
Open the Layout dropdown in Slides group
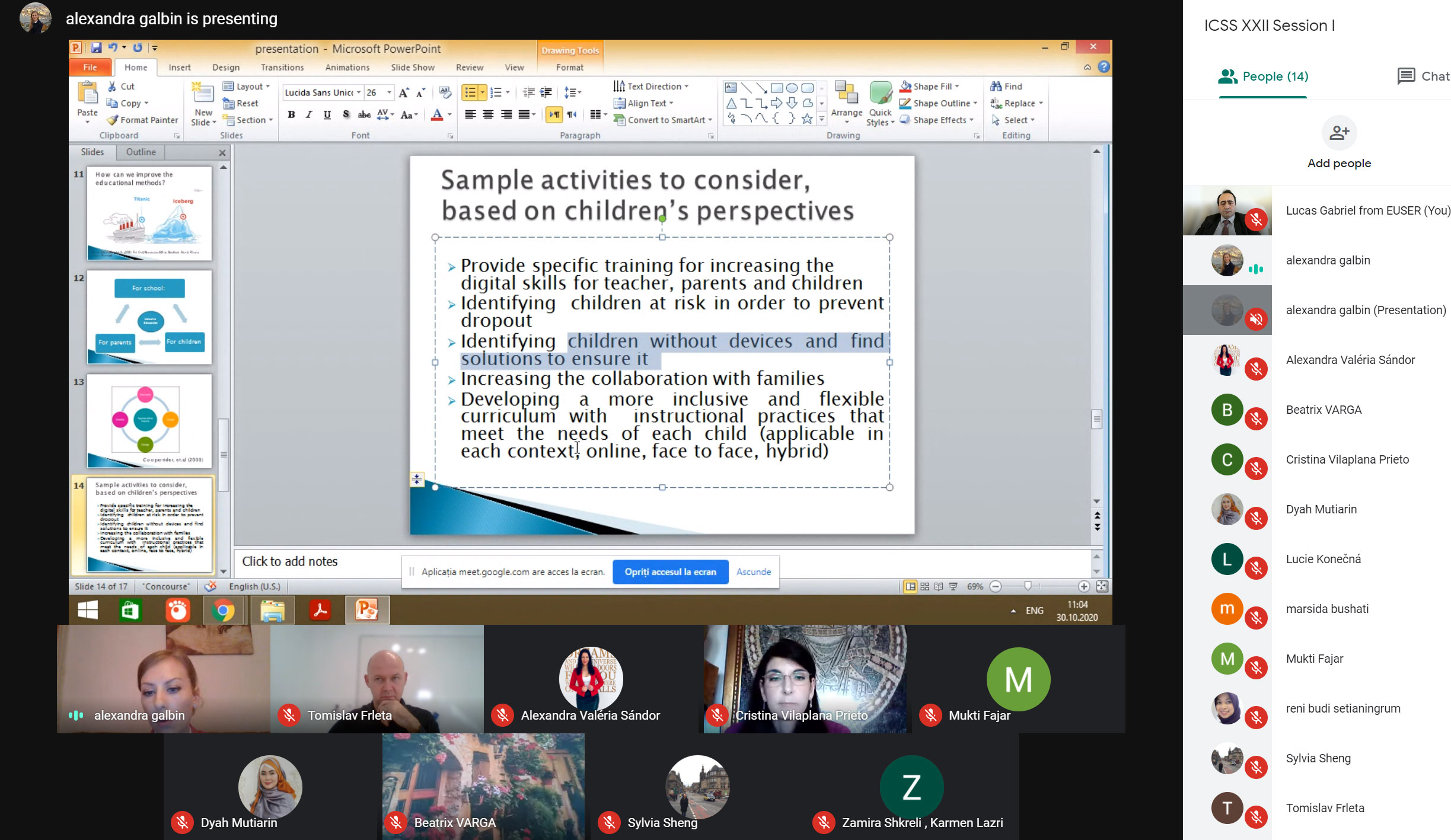tap(268, 87)
